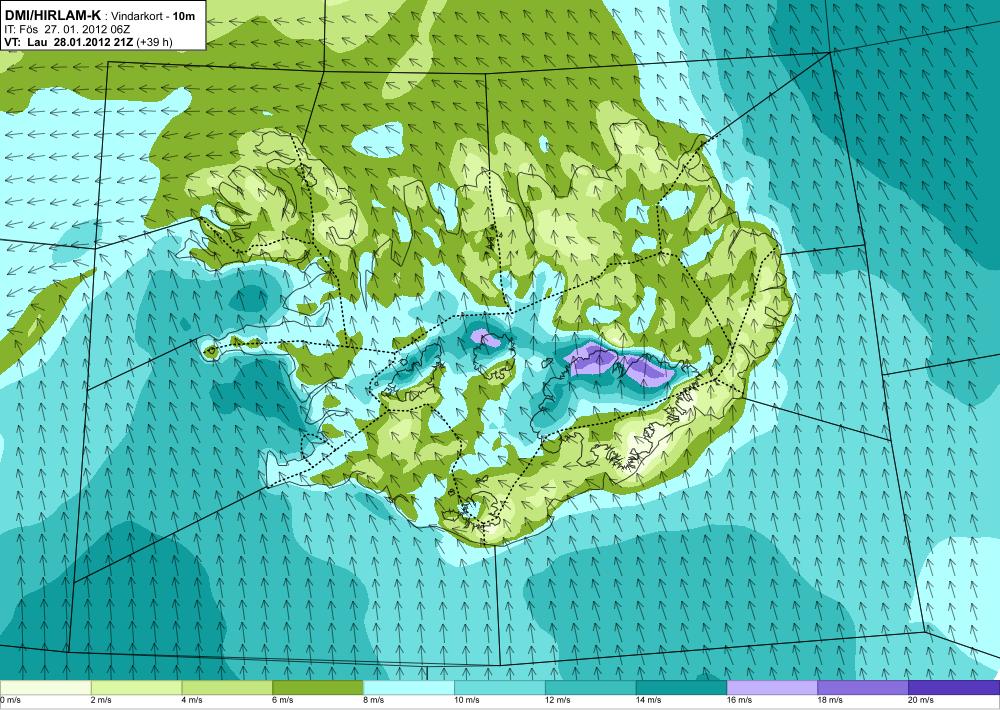
Task: Select the dark teal 14–16 m/s legend swatch
Action: click(681, 688)
